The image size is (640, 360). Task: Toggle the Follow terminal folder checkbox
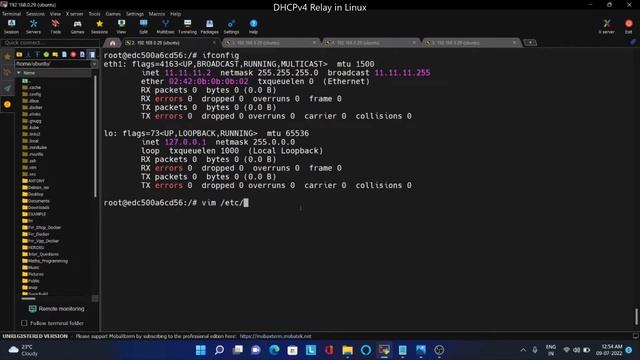[x=24, y=323]
